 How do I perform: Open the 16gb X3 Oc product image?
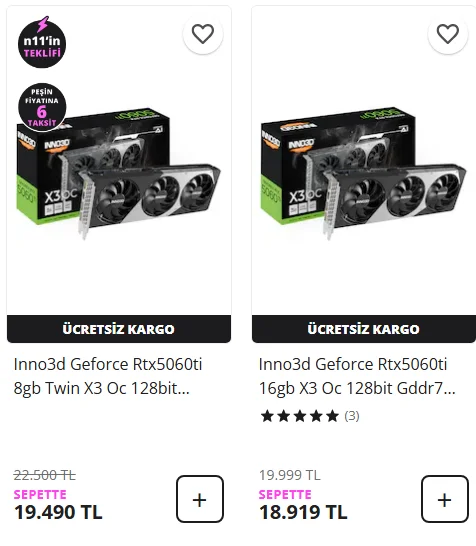(364, 173)
